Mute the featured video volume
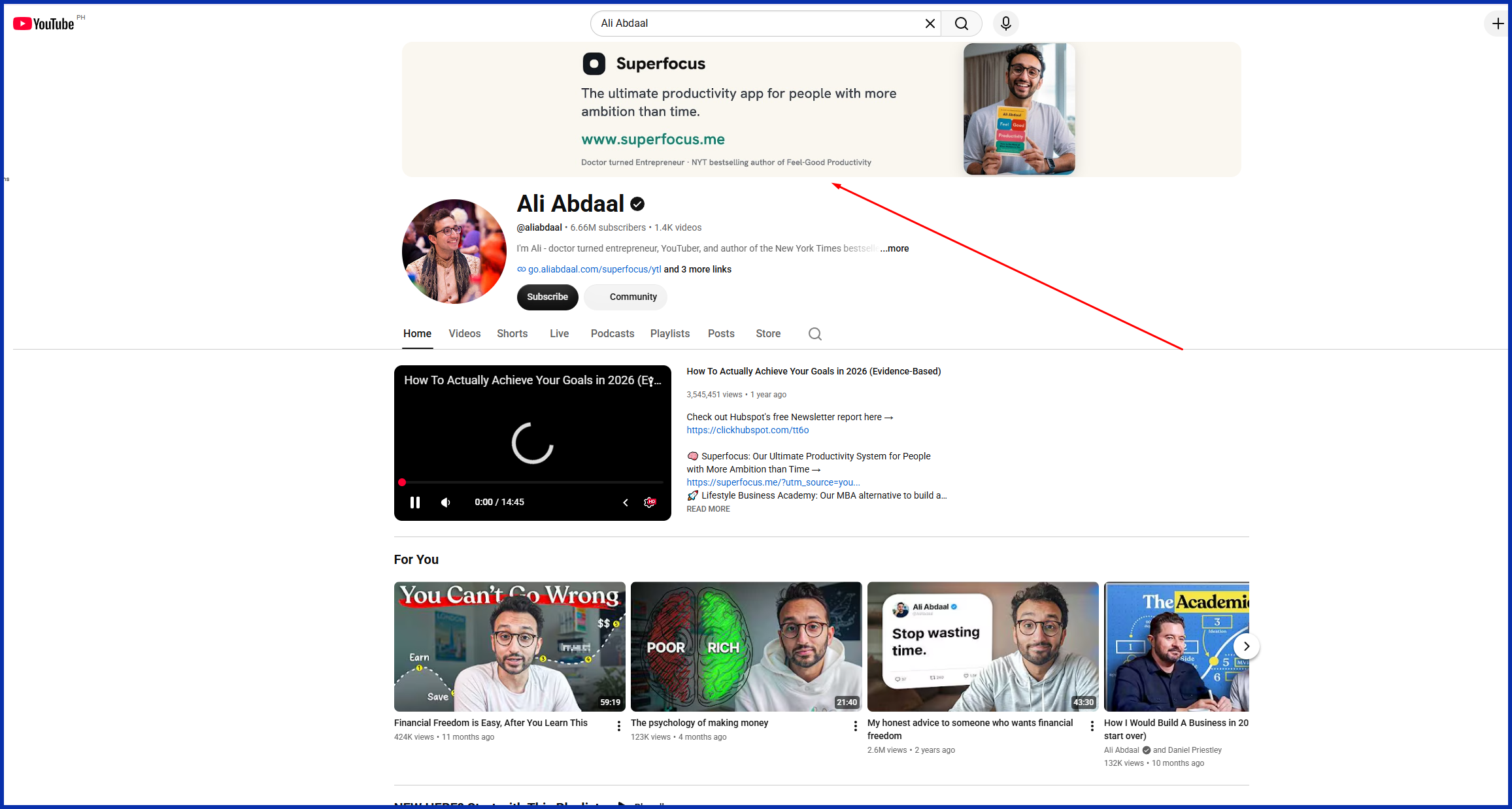The width and height of the screenshot is (1512, 809). tap(445, 502)
